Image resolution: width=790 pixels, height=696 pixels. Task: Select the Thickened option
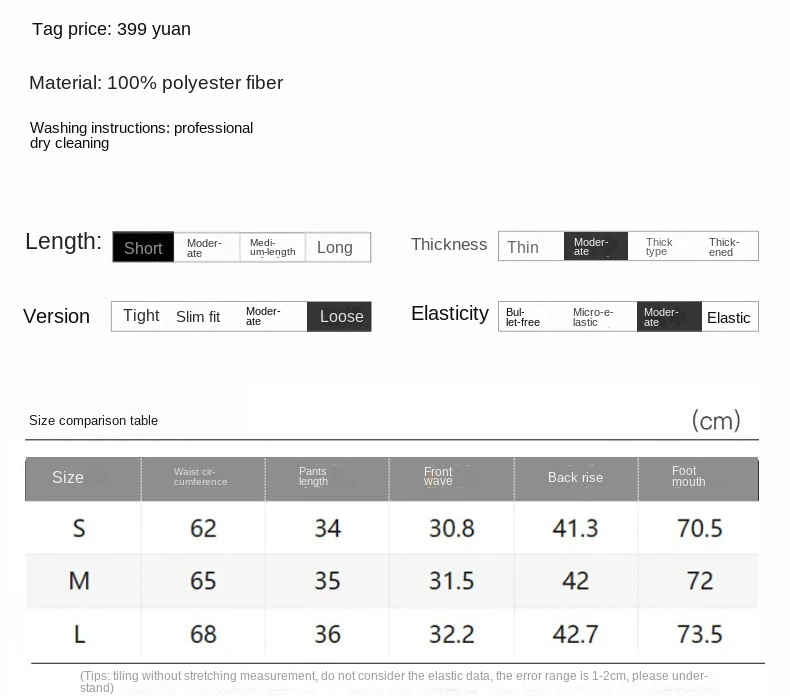tap(724, 247)
